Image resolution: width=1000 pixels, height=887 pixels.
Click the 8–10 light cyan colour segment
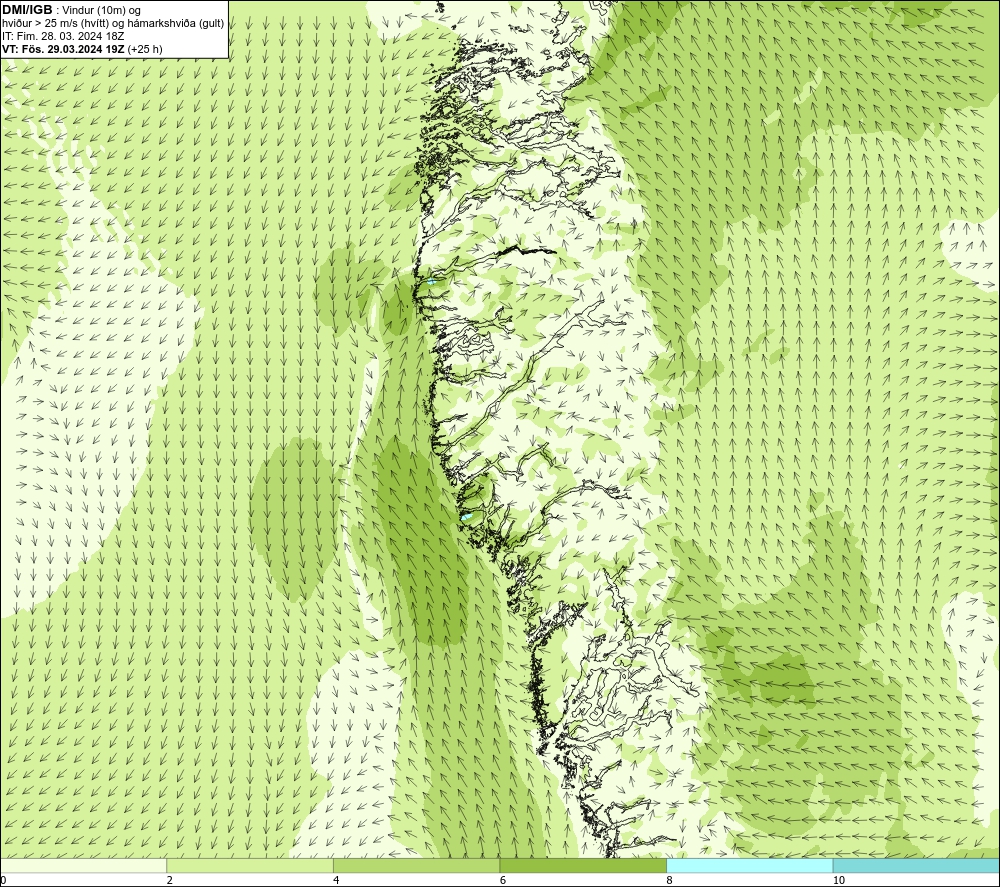coord(749,865)
